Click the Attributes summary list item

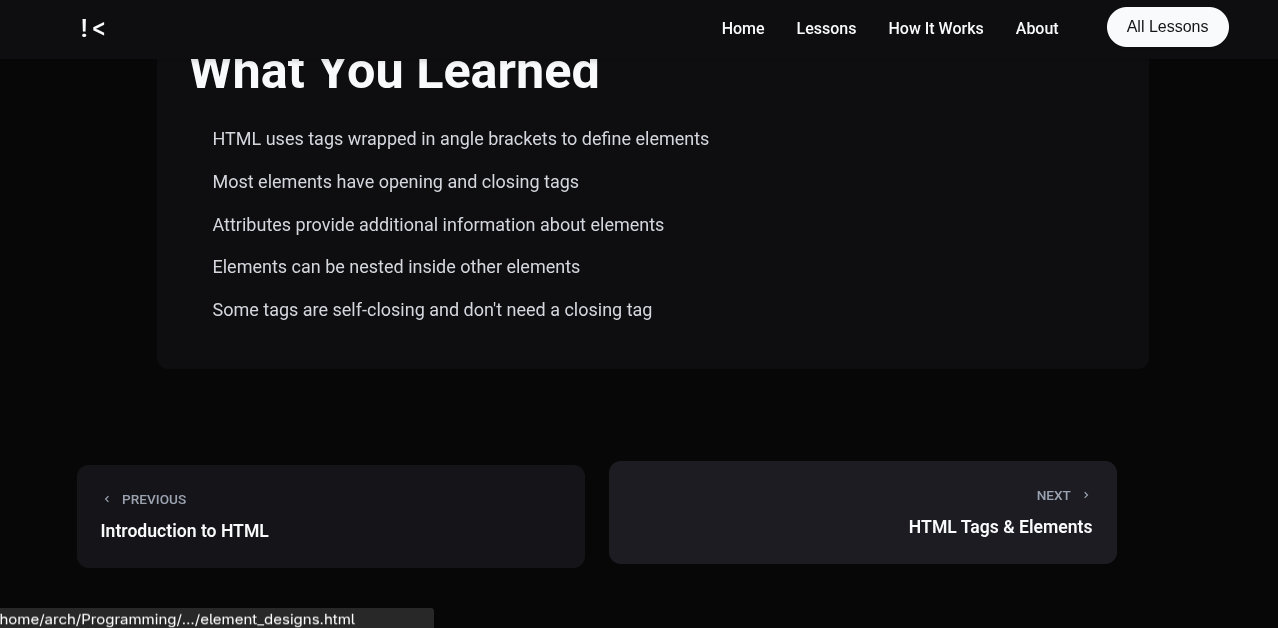(438, 225)
